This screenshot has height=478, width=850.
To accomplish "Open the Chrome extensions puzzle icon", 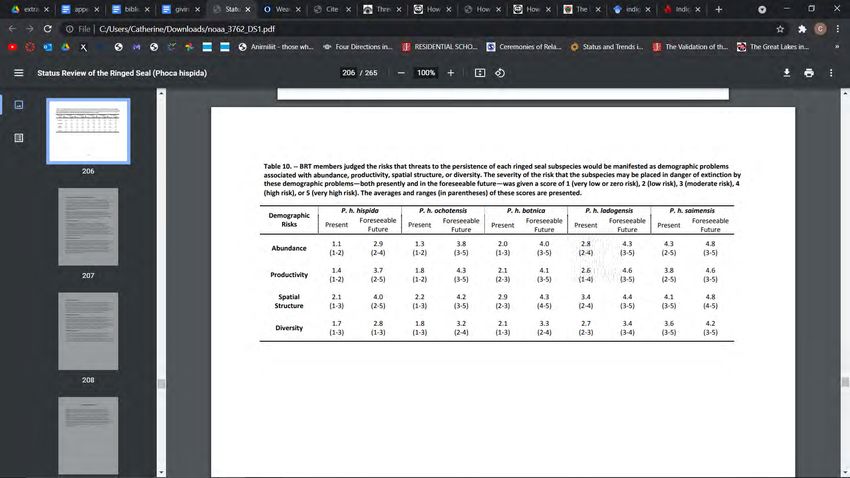I will click(802, 29).
